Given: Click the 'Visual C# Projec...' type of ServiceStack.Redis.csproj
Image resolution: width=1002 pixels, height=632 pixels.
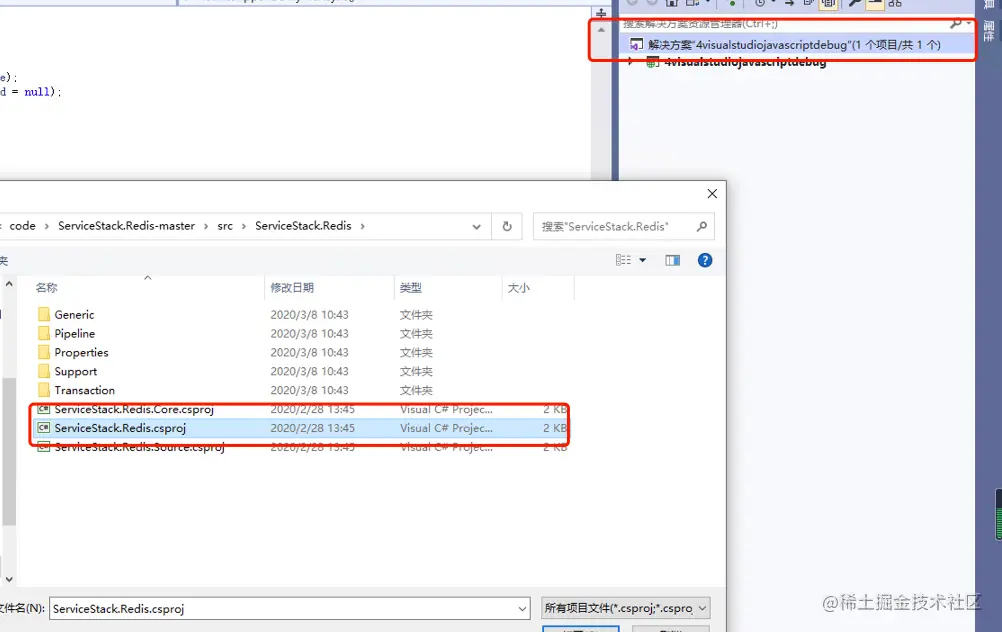Looking at the screenshot, I should [x=446, y=428].
